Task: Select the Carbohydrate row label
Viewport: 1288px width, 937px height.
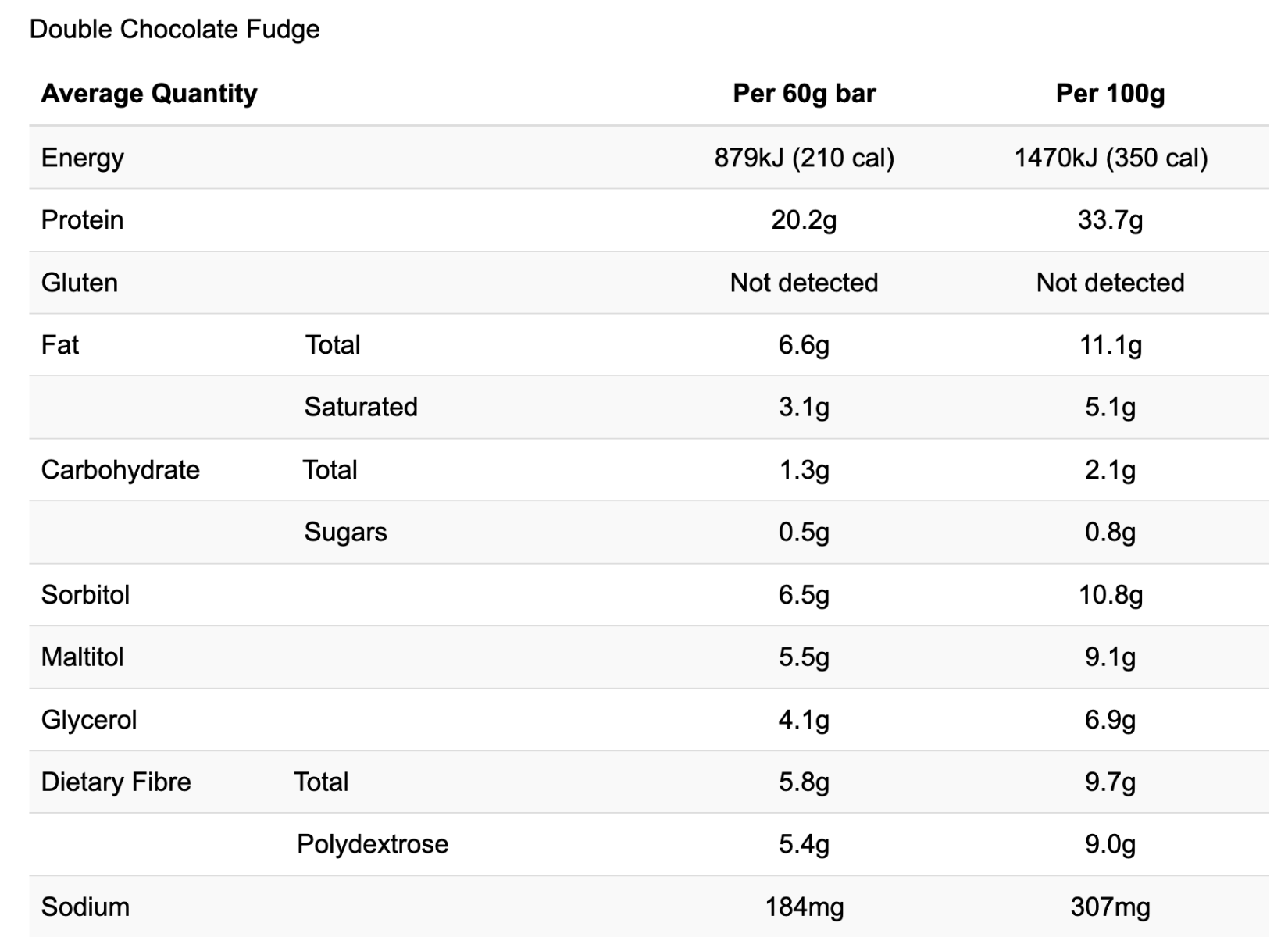Action: [120, 470]
